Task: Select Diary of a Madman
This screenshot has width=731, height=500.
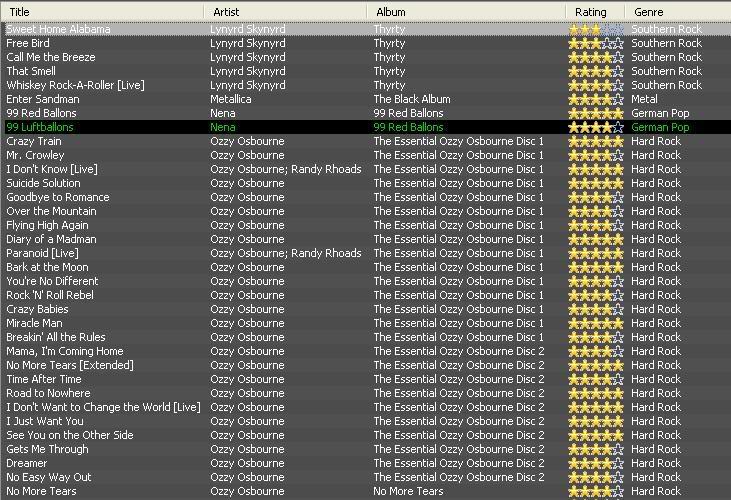Action: point(51,239)
